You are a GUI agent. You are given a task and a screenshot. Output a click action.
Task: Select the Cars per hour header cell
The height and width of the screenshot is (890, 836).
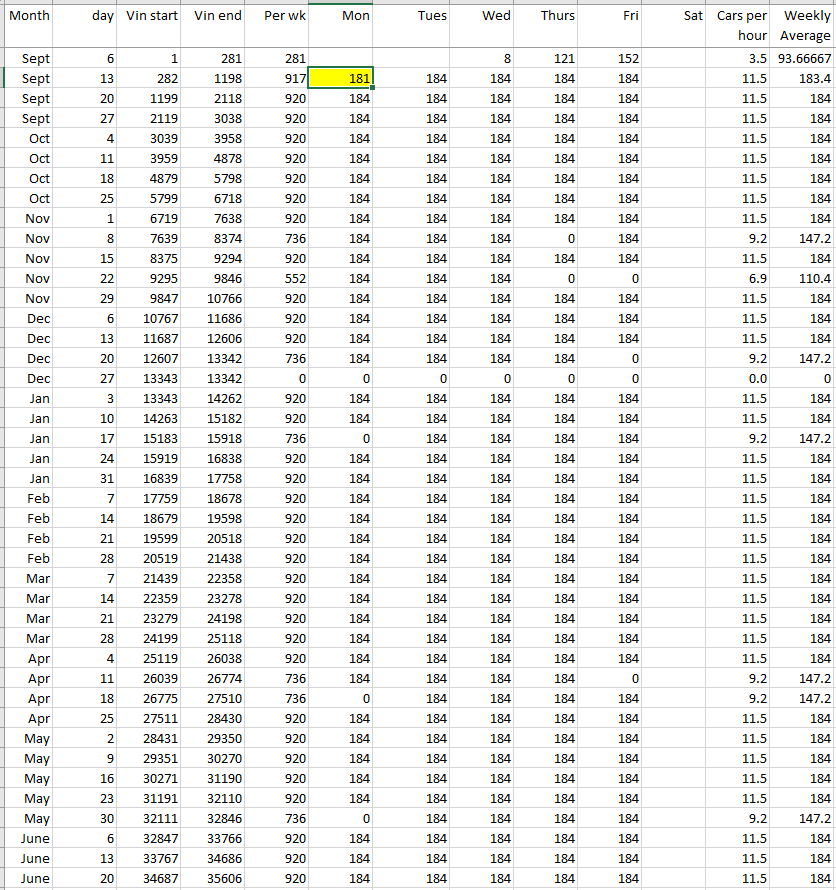click(741, 25)
